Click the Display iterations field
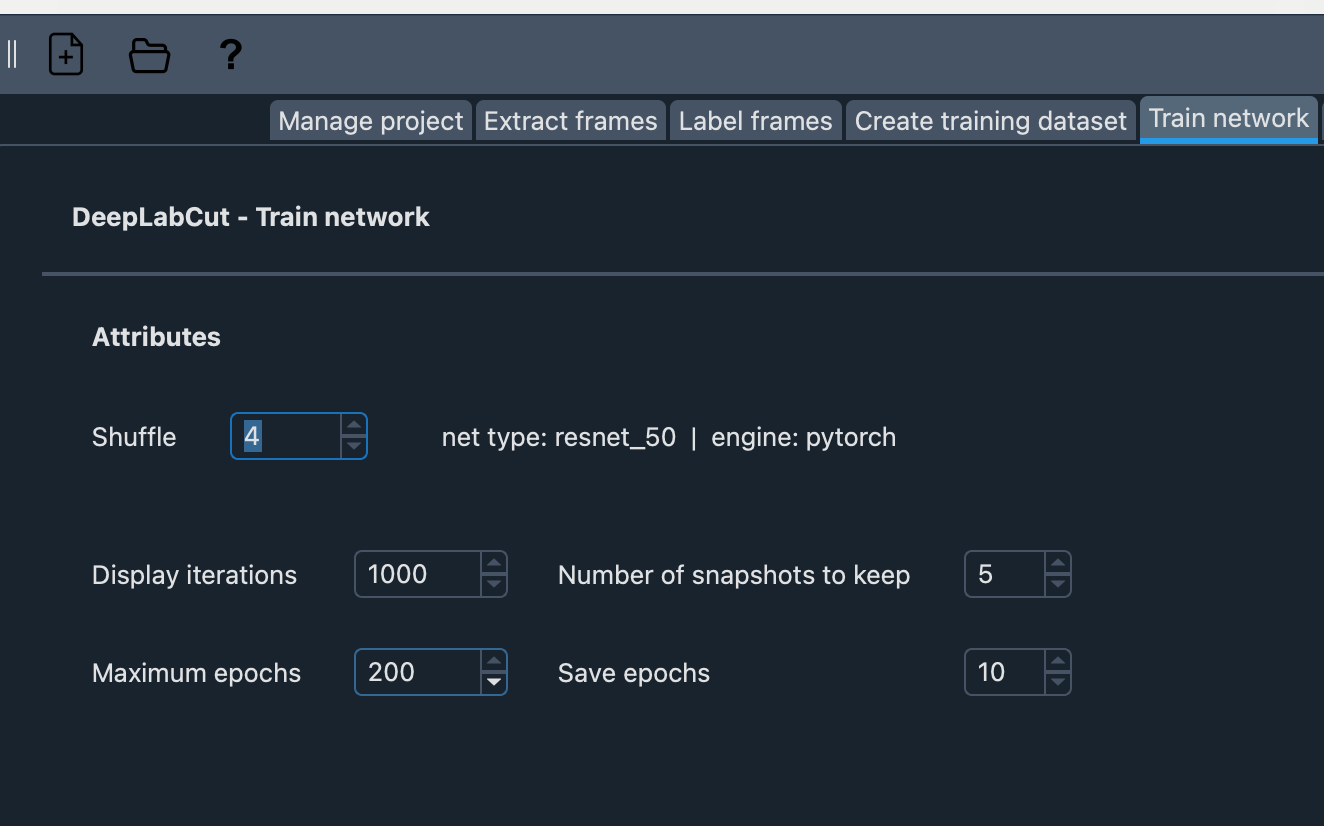 (x=418, y=574)
